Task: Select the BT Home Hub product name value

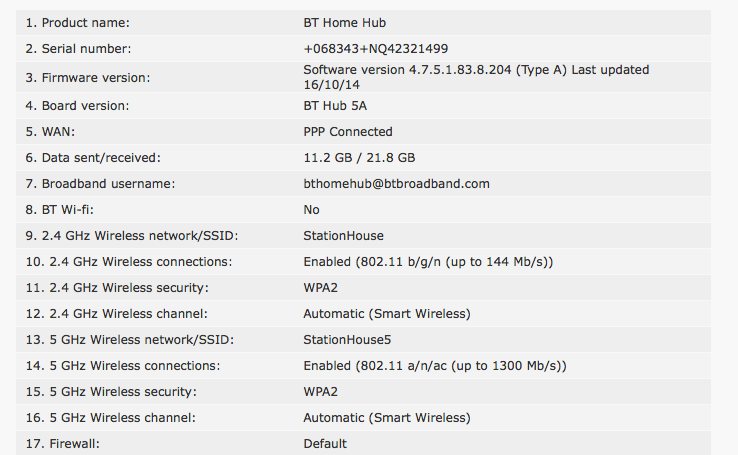Action: [345, 23]
